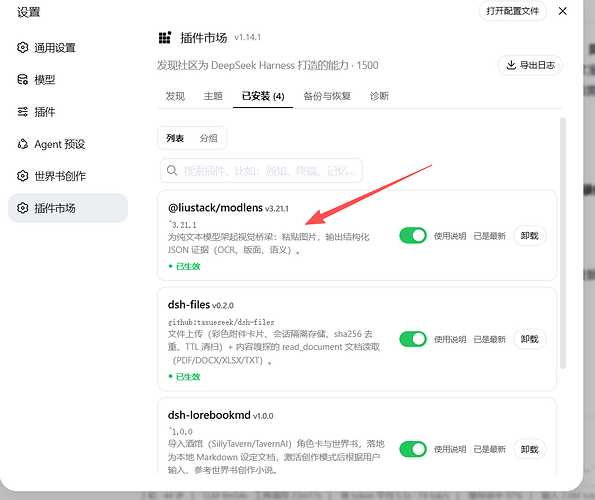The height and width of the screenshot is (500, 595).
Task: Open Agent presets icon in sidebar
Action: (x=22, y=144)
